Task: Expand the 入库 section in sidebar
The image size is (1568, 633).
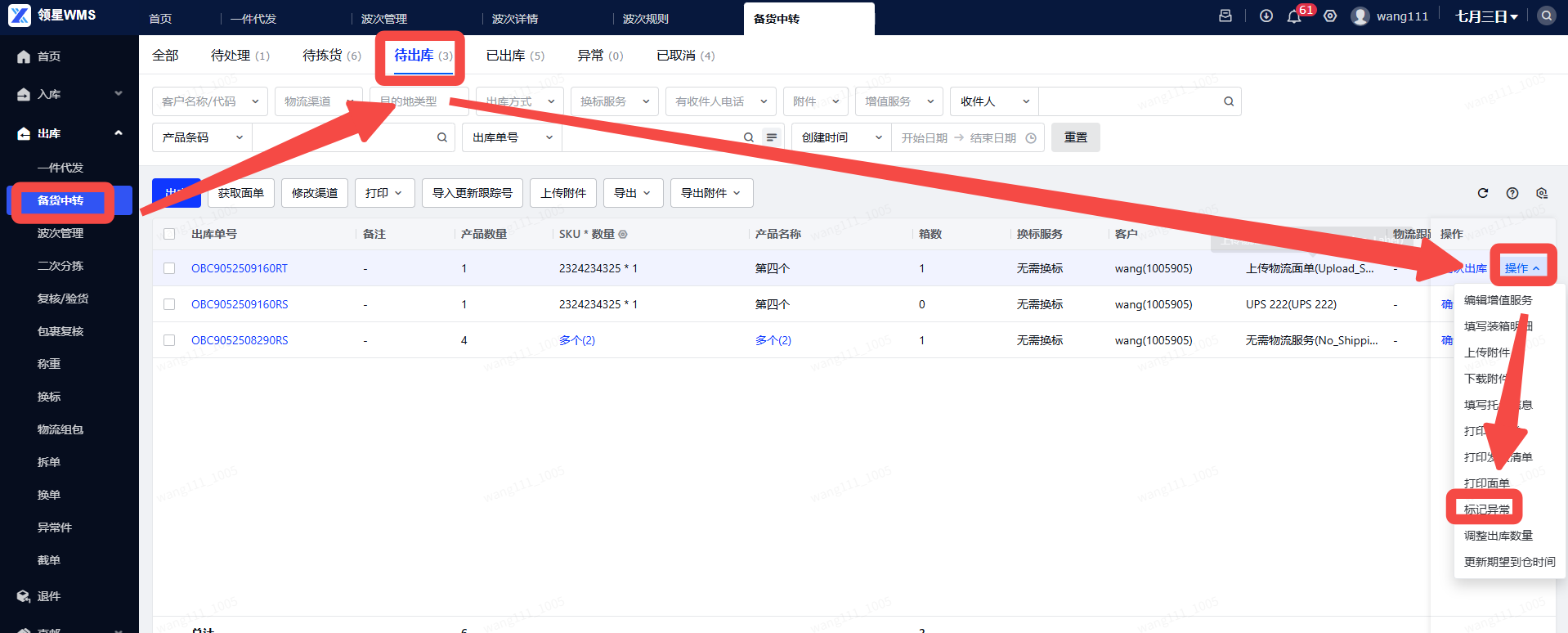Action: point(119,94)
